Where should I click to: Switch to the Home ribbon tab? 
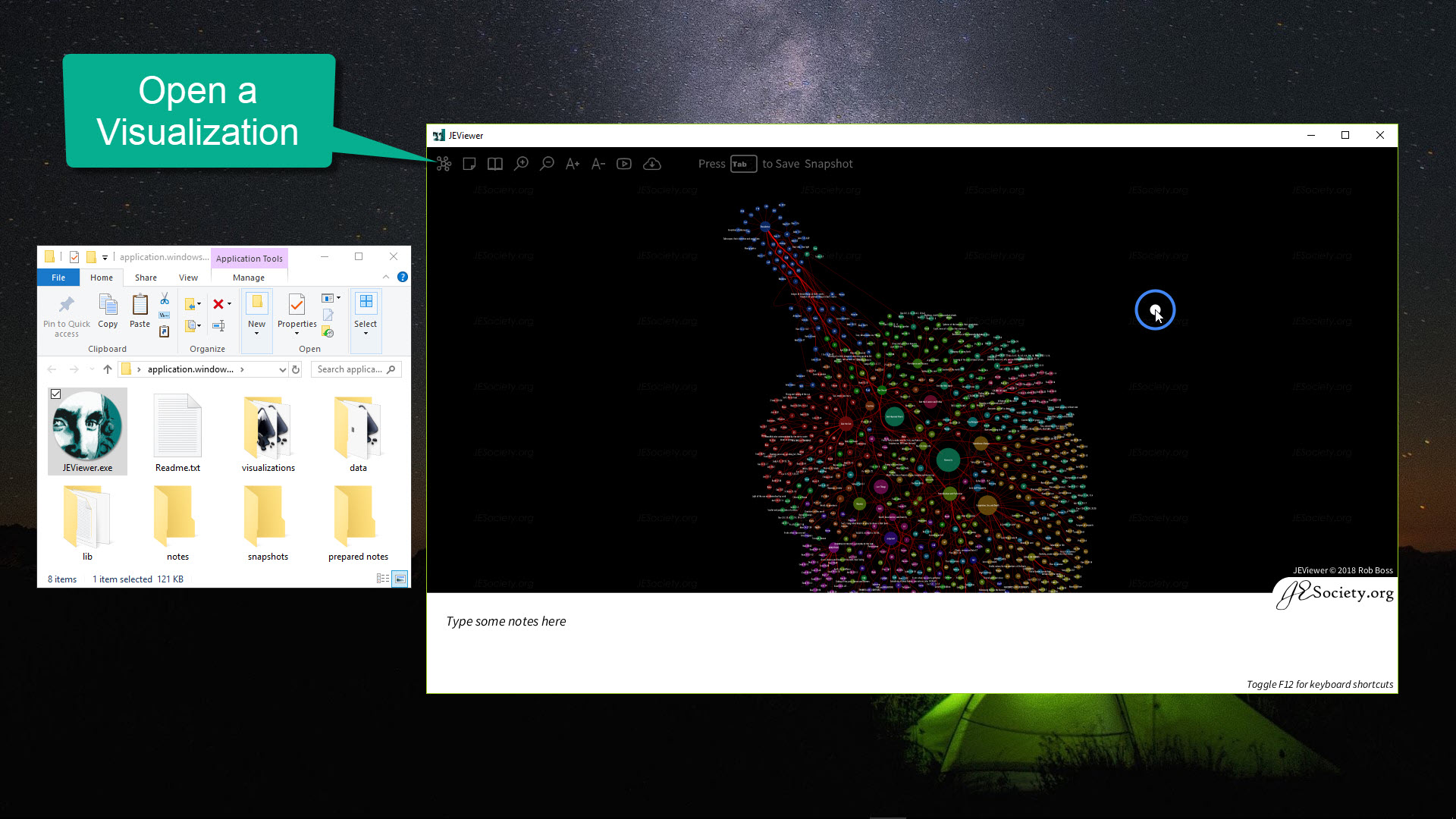[102, 278]
